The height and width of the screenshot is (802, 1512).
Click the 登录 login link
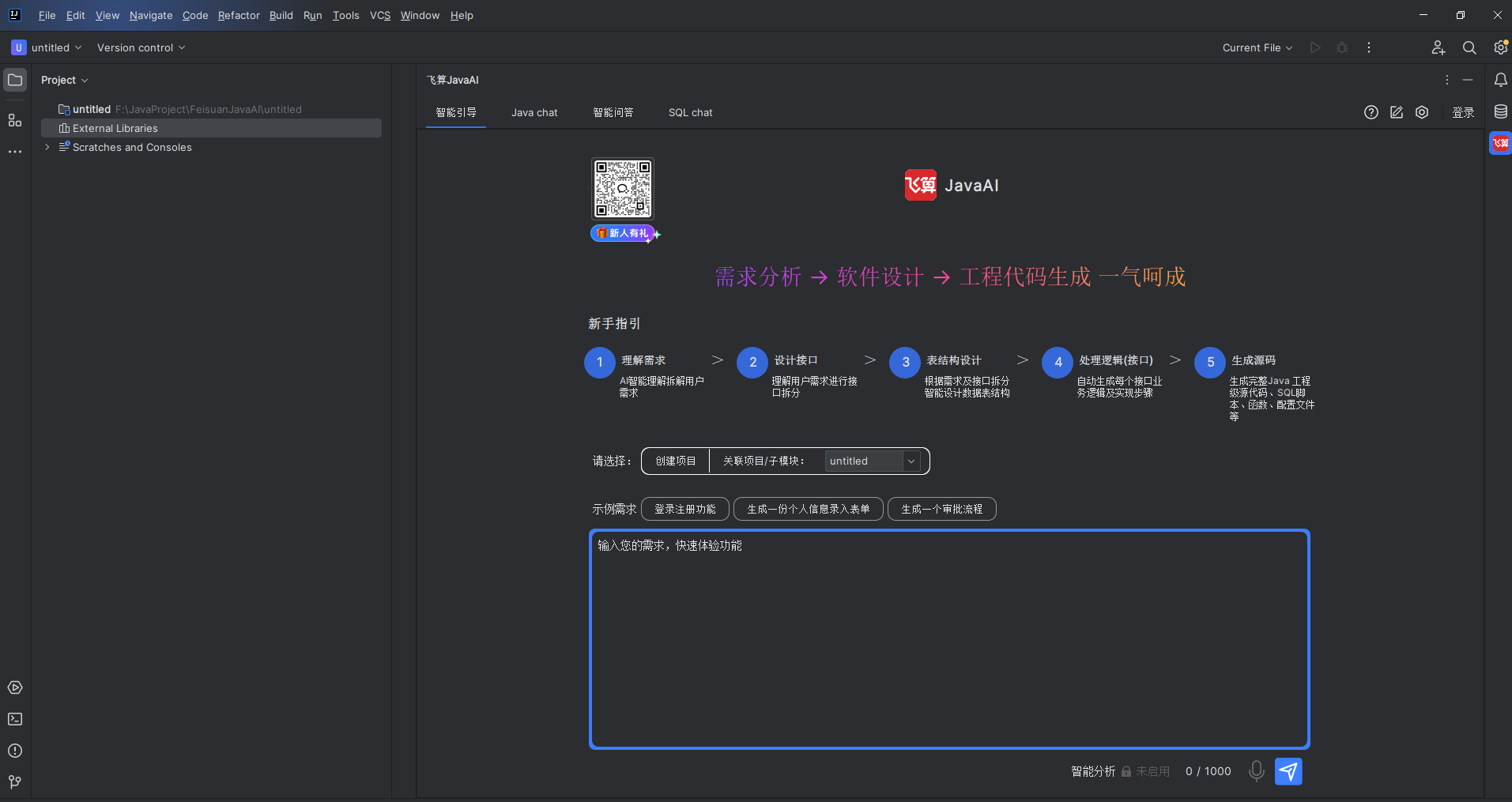[x=1463, y=112]
